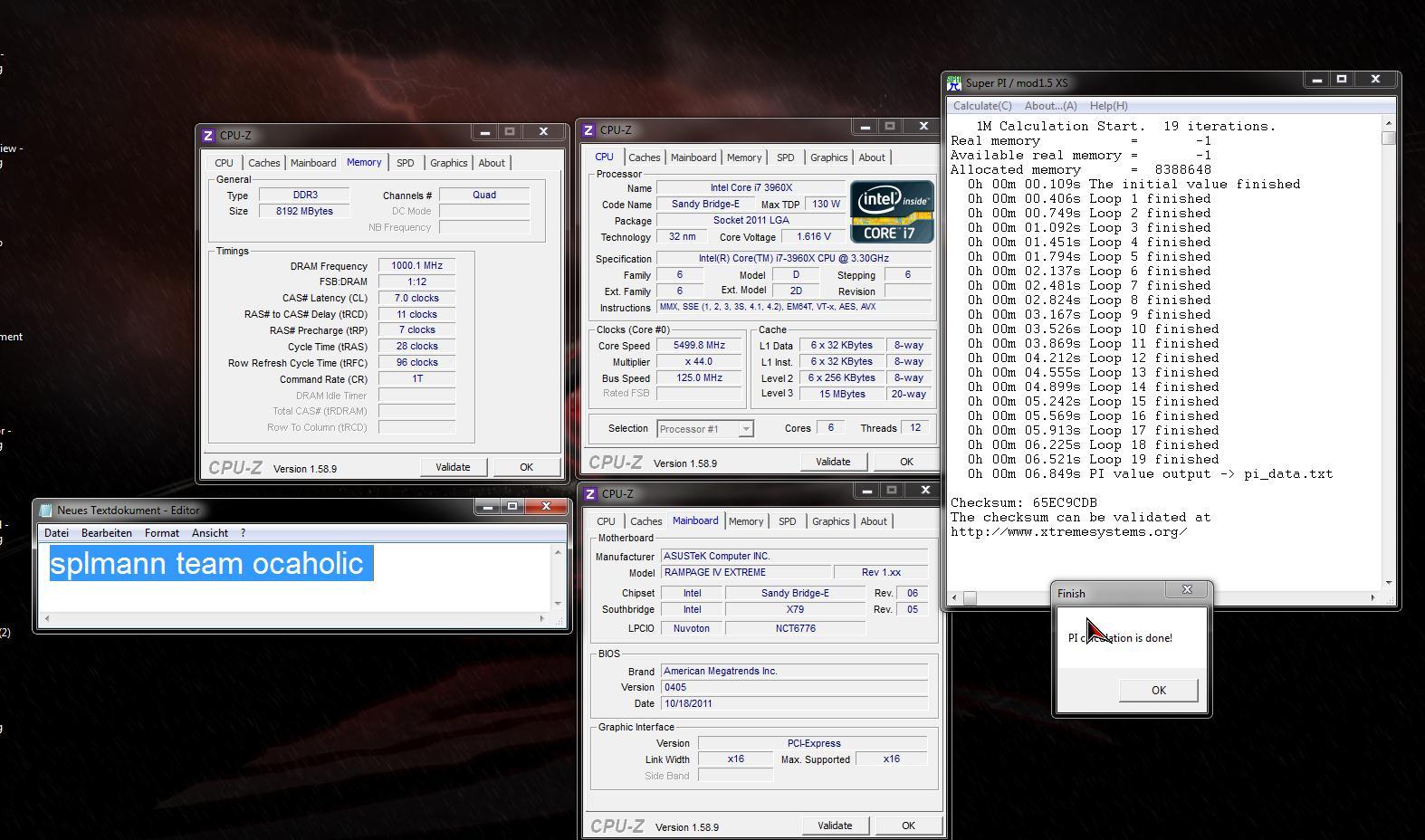Open Caches tab in Mainboard CPU-Z window
1425x840 pixels.
(x=646, y=521)
